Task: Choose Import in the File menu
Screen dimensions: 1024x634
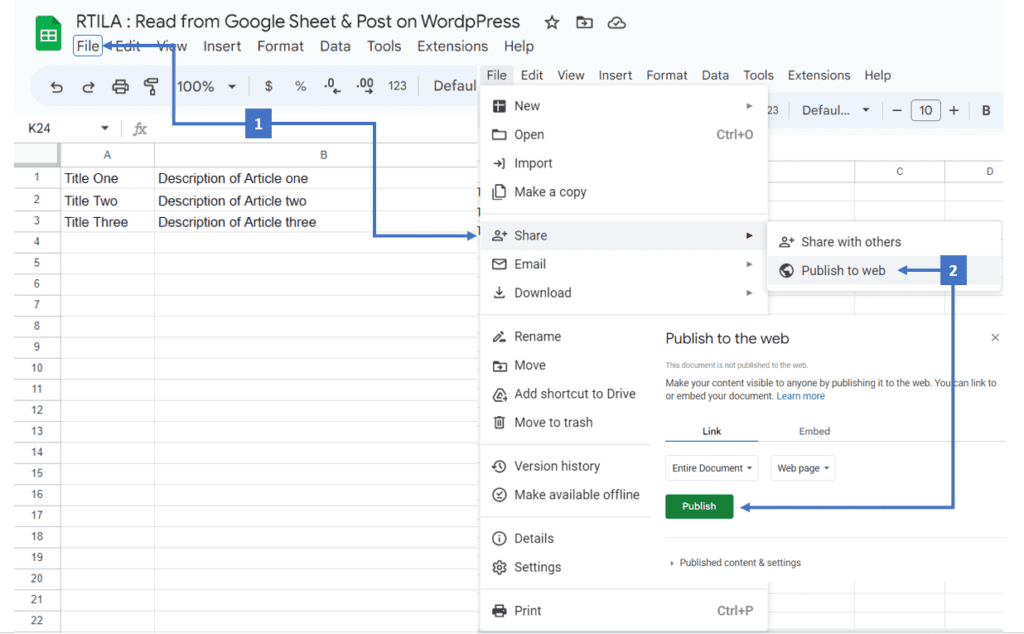Action: pos(624,163)
